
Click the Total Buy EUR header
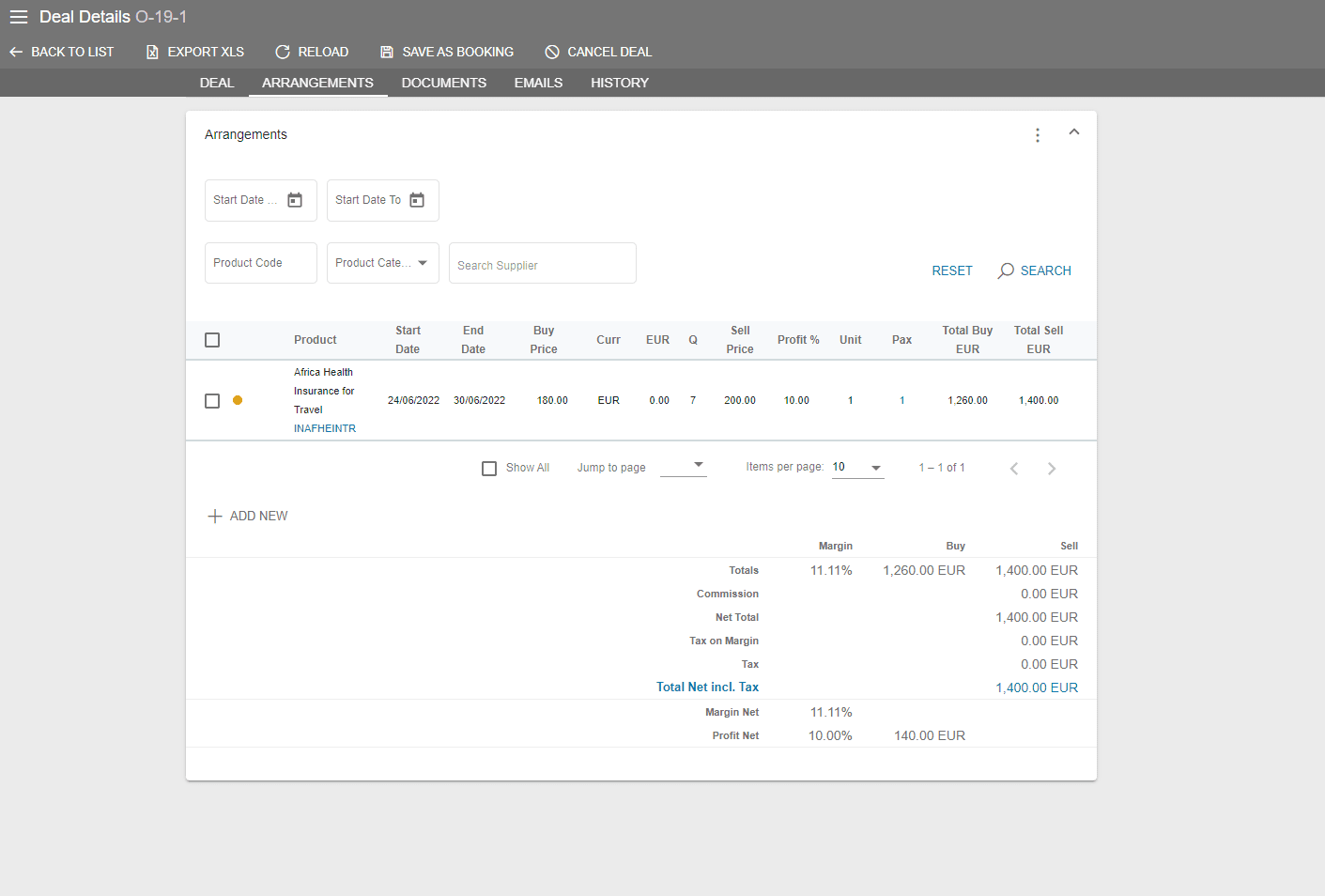[967, 340]
